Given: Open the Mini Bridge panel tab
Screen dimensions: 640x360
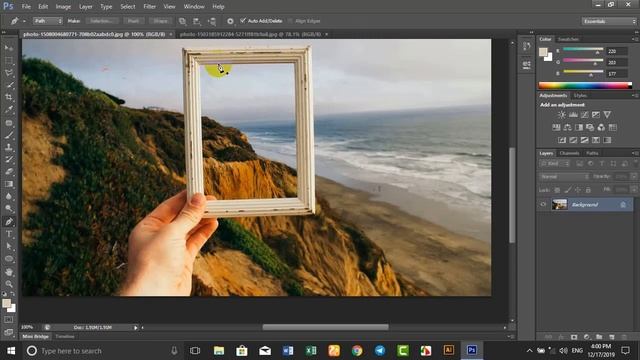Looking at the screenshot, I should click(x=36, y=336).
